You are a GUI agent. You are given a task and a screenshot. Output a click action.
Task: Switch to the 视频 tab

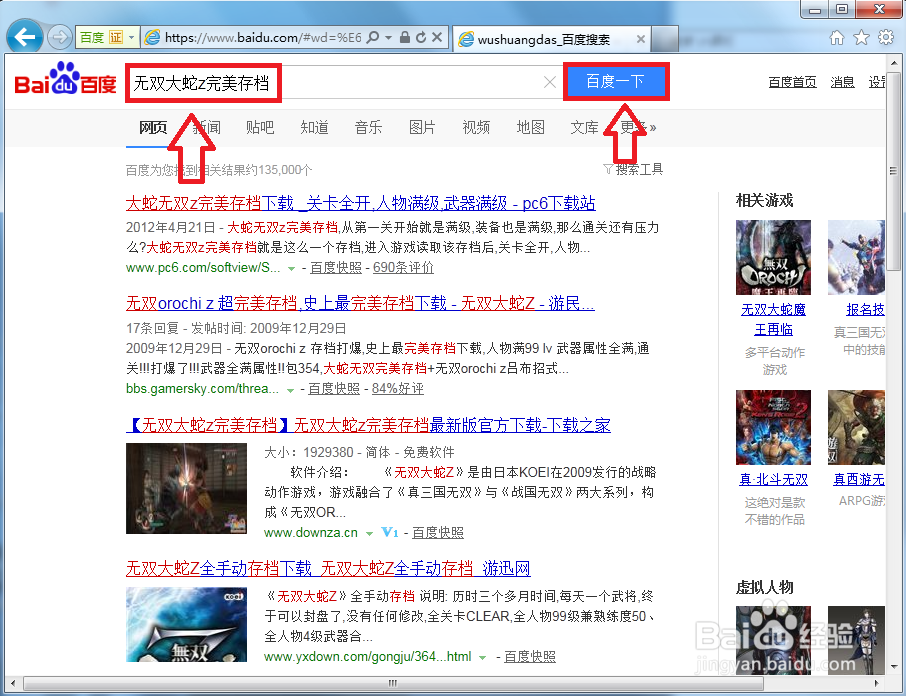(476, 127)
